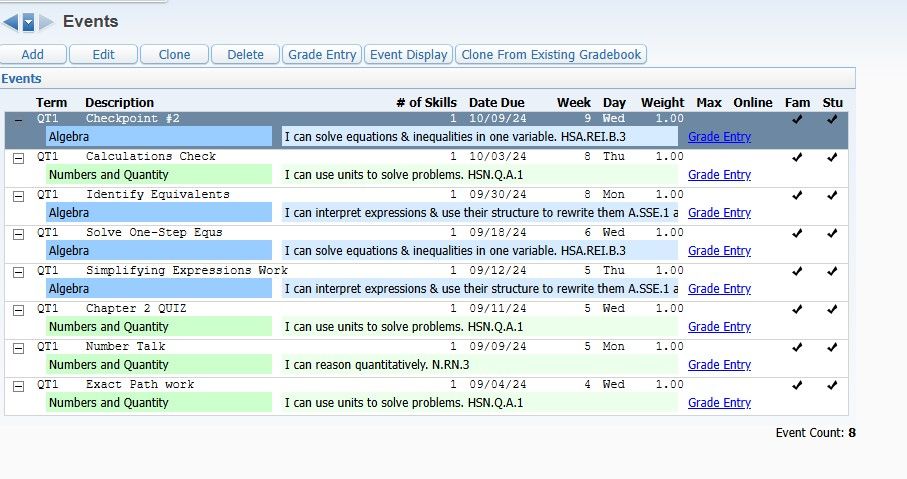Open Grade Entry from the toolbar
907x479 pixels.
(x=321, y=55)
